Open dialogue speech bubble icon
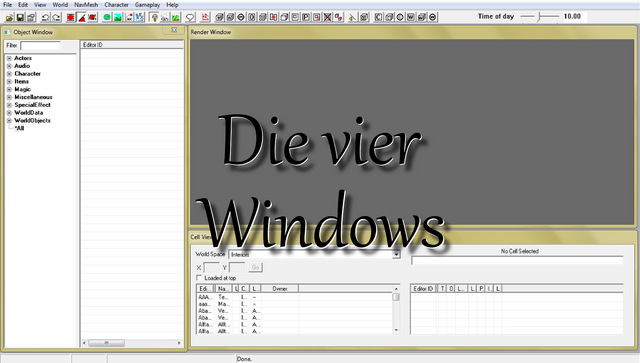640x363 pixels. pos(190,17)
